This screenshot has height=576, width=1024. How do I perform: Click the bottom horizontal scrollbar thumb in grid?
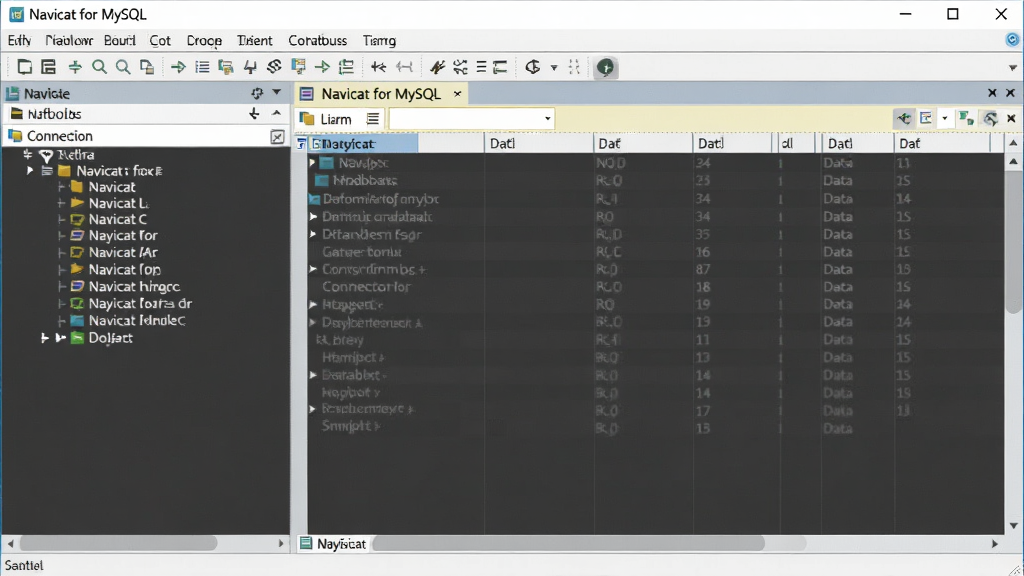[x=568, y=543]
